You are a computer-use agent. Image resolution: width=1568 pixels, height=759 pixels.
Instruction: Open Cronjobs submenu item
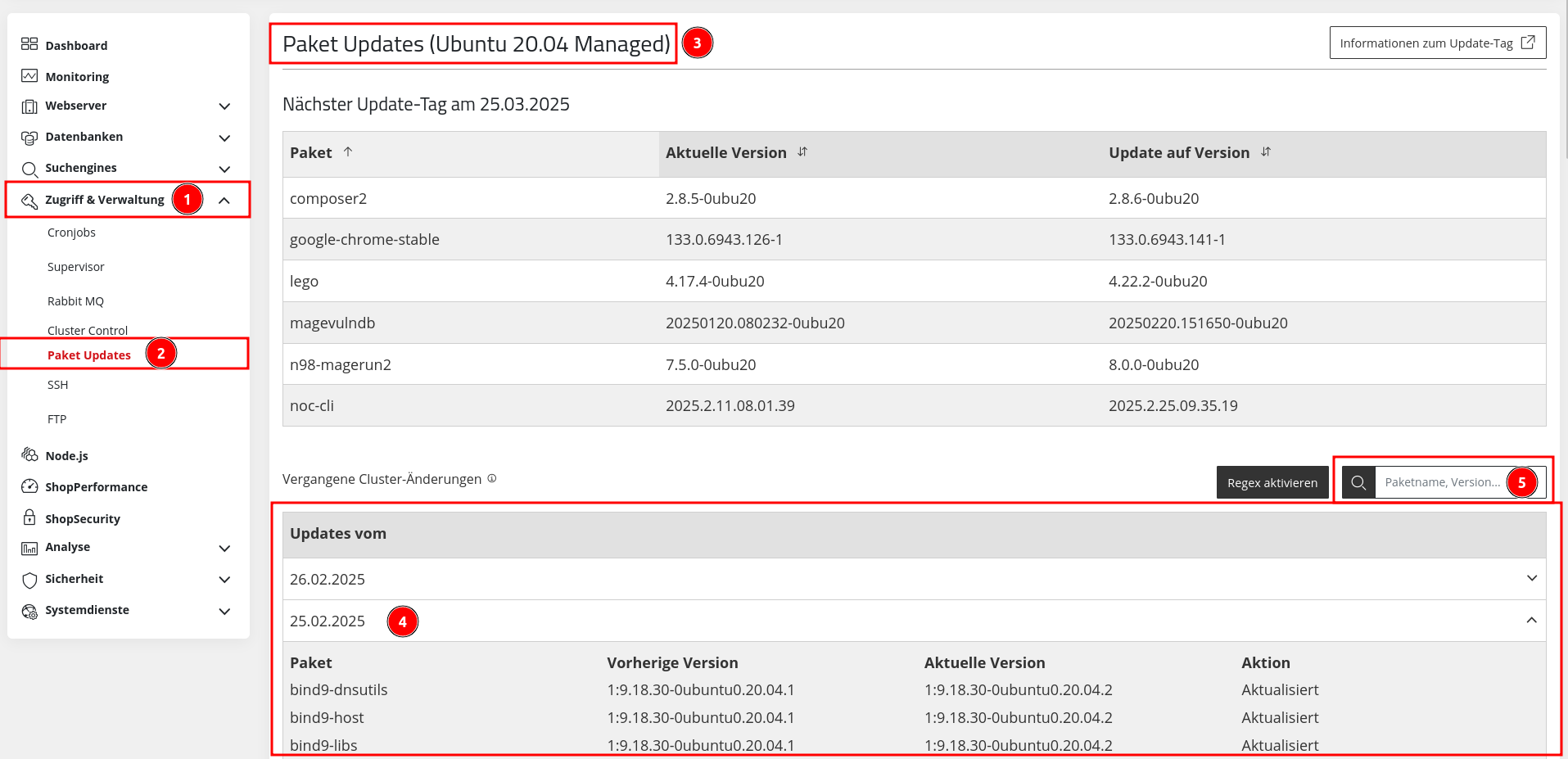click(x=71, y=233)
